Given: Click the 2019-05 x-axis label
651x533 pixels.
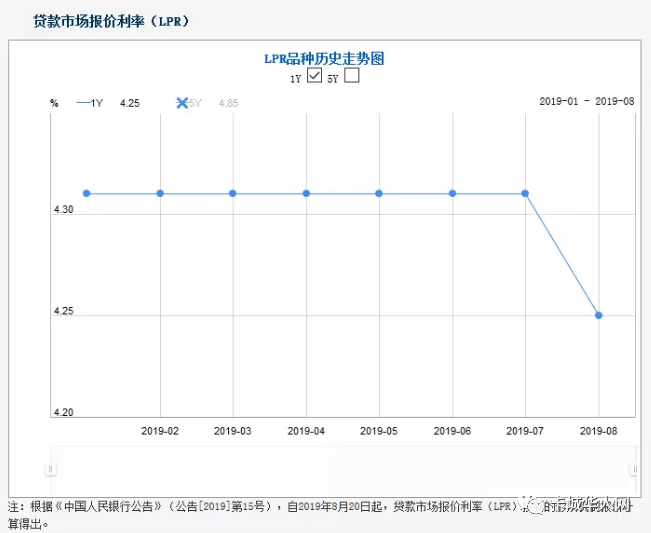Looking at the screenshot, I should tap(379, 431).
